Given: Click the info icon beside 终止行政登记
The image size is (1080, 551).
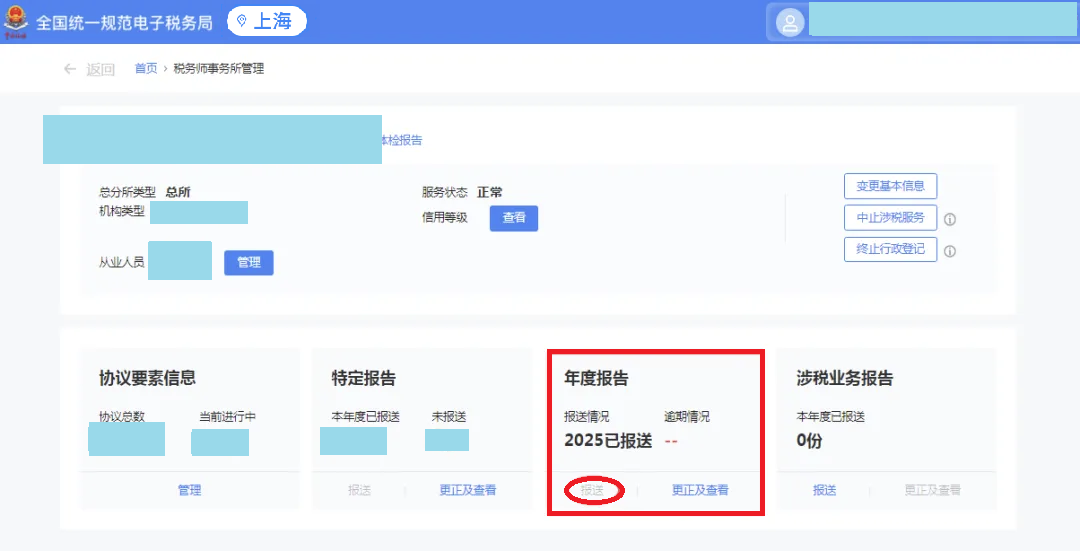Looking at the screenshot, I should point(950,251).
